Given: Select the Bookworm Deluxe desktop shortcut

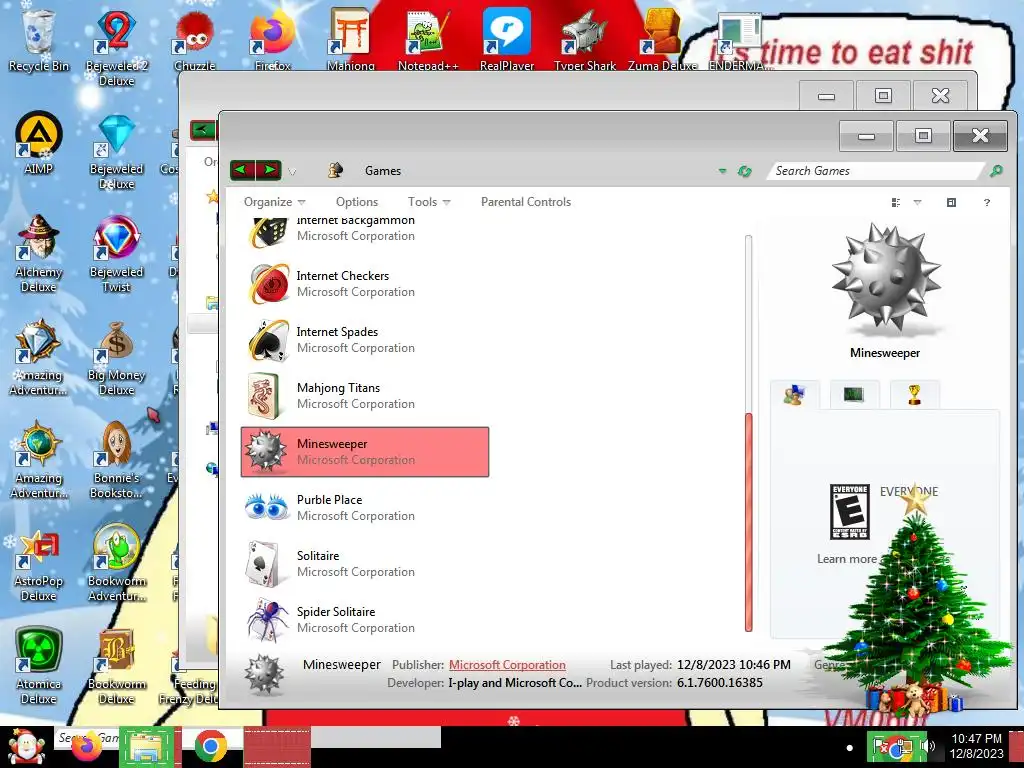Looking at the screenshot, I should click(116, 666).
